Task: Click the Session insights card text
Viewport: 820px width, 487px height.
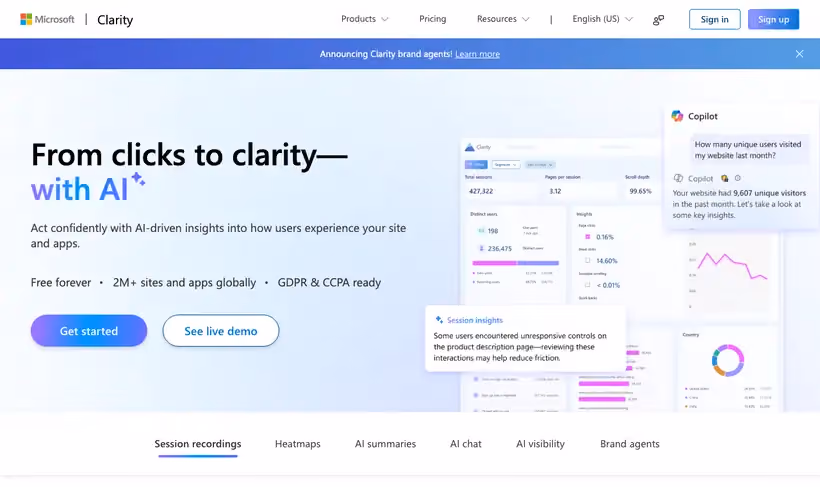Action: (x=520, y=346)
